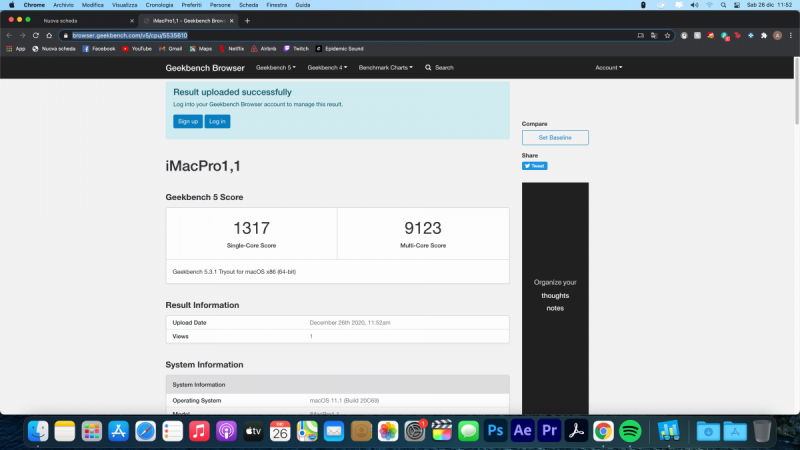Open the YouTube bookmark

pyautogui.click(x=137, y=49)
